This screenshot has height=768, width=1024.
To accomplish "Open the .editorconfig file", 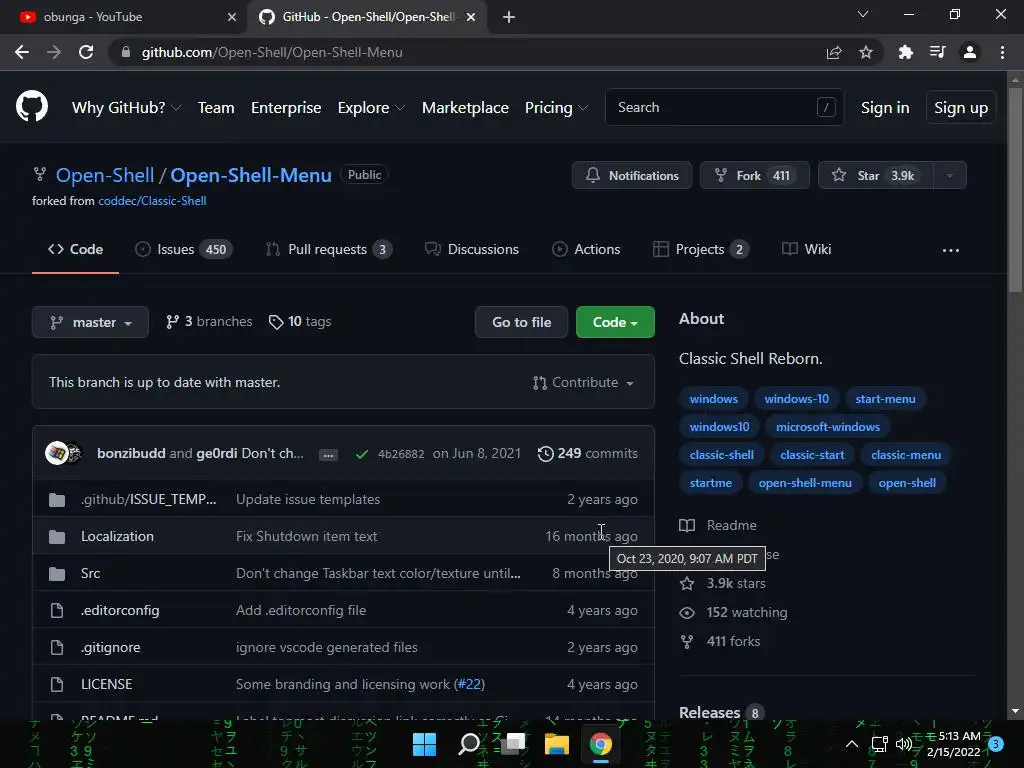I will (x=120, y=611).
